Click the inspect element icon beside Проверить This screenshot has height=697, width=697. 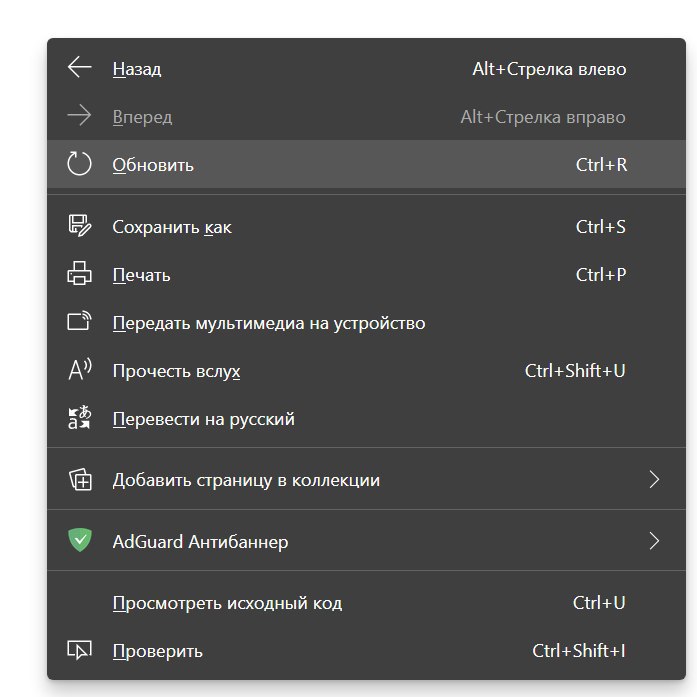coord(80,650)
